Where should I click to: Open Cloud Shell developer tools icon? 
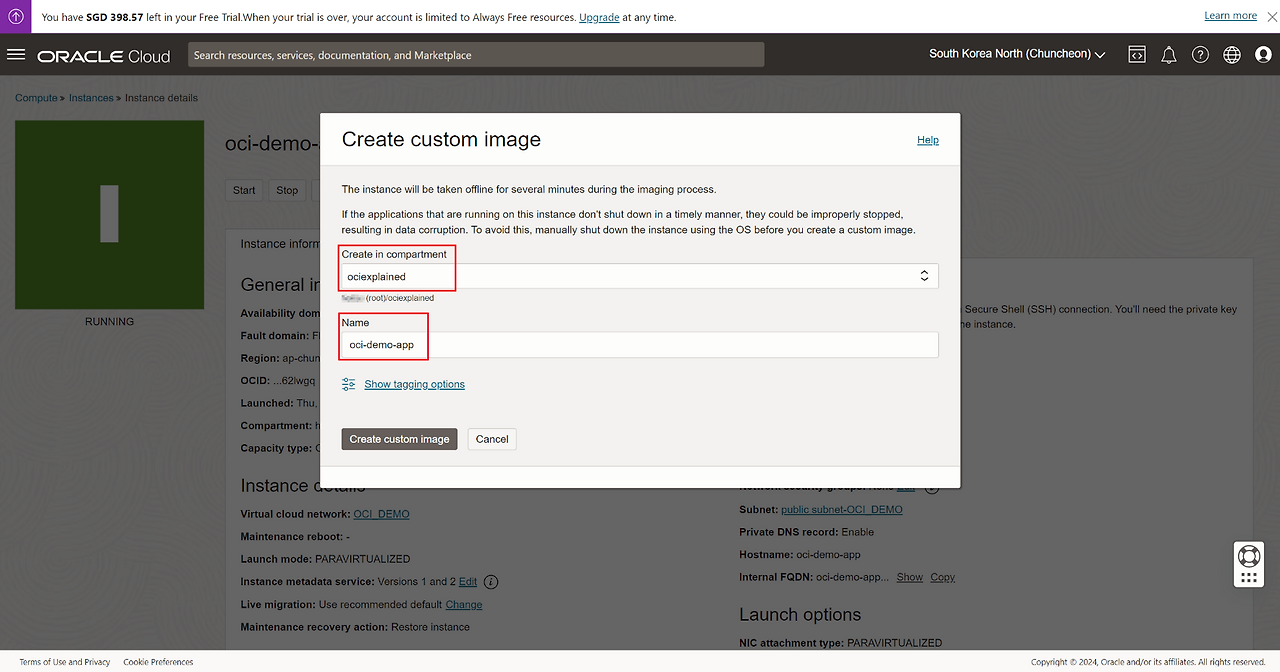tap(1137, 55)
